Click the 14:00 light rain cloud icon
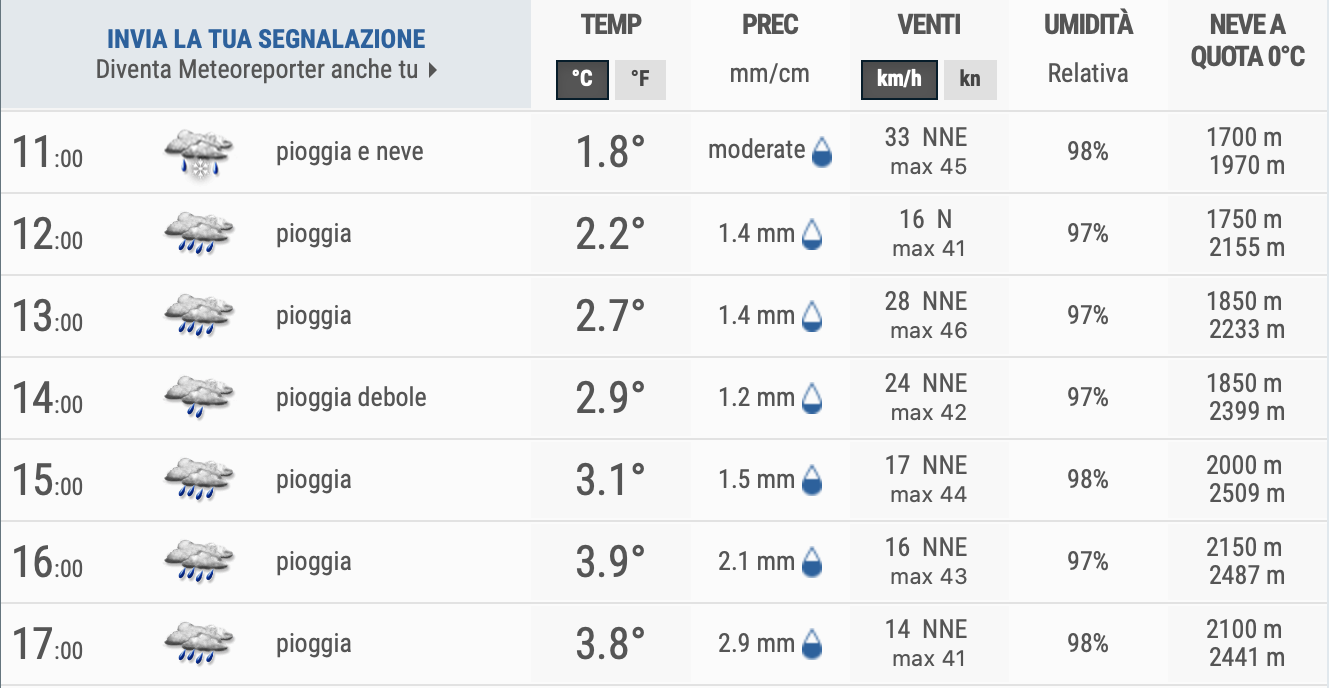This screenshot has width=1332, height=688. tap(198, 398)
